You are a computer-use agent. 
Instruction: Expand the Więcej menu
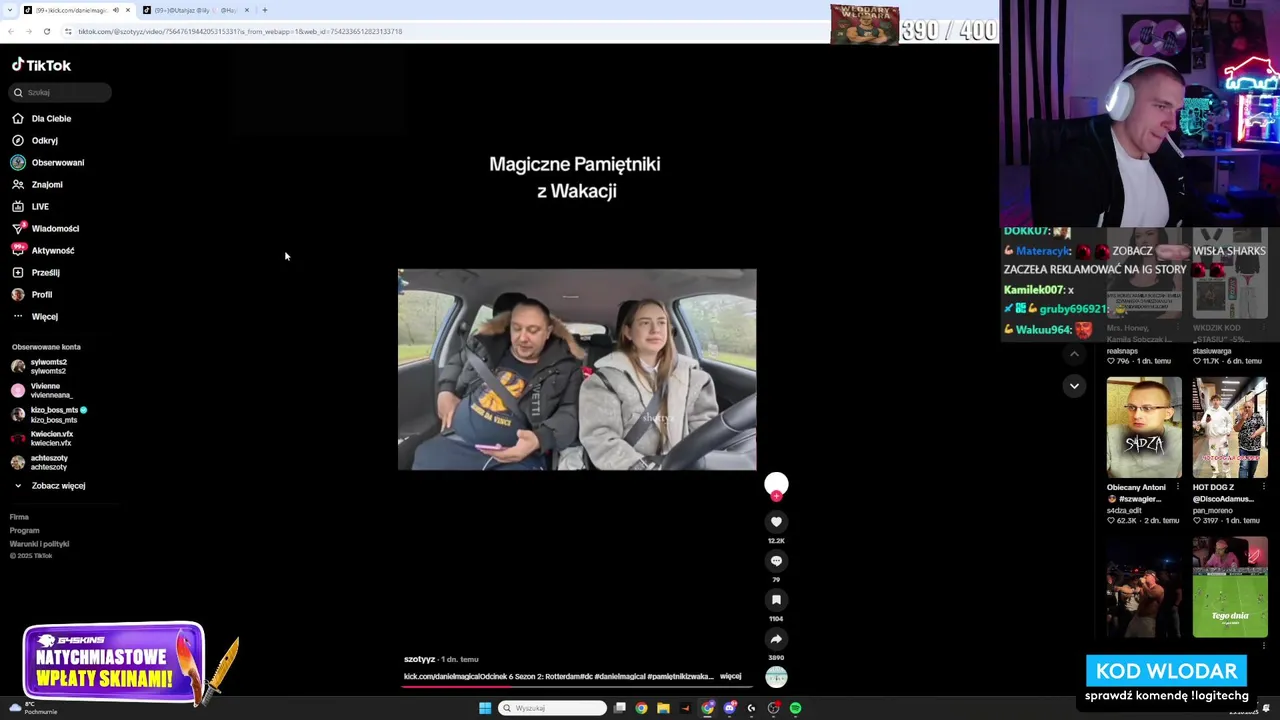[x=35, y=316]
